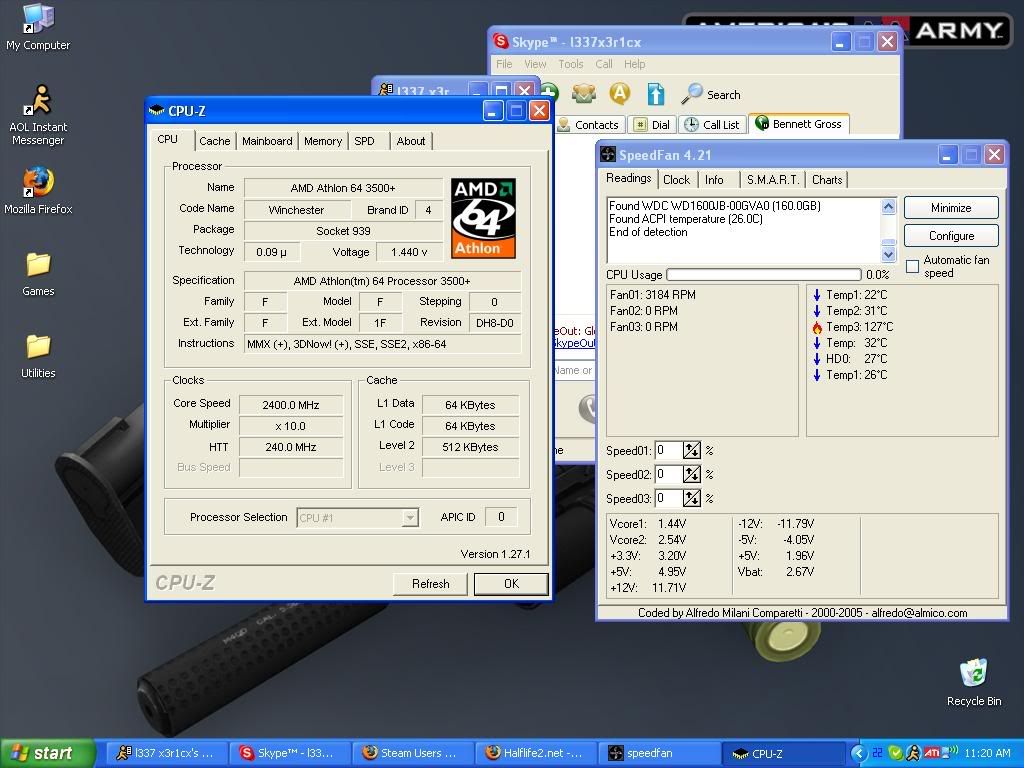Open the Skype Help menu
The height and width of the screenshot is (768, 1024).
click(634, 64)
